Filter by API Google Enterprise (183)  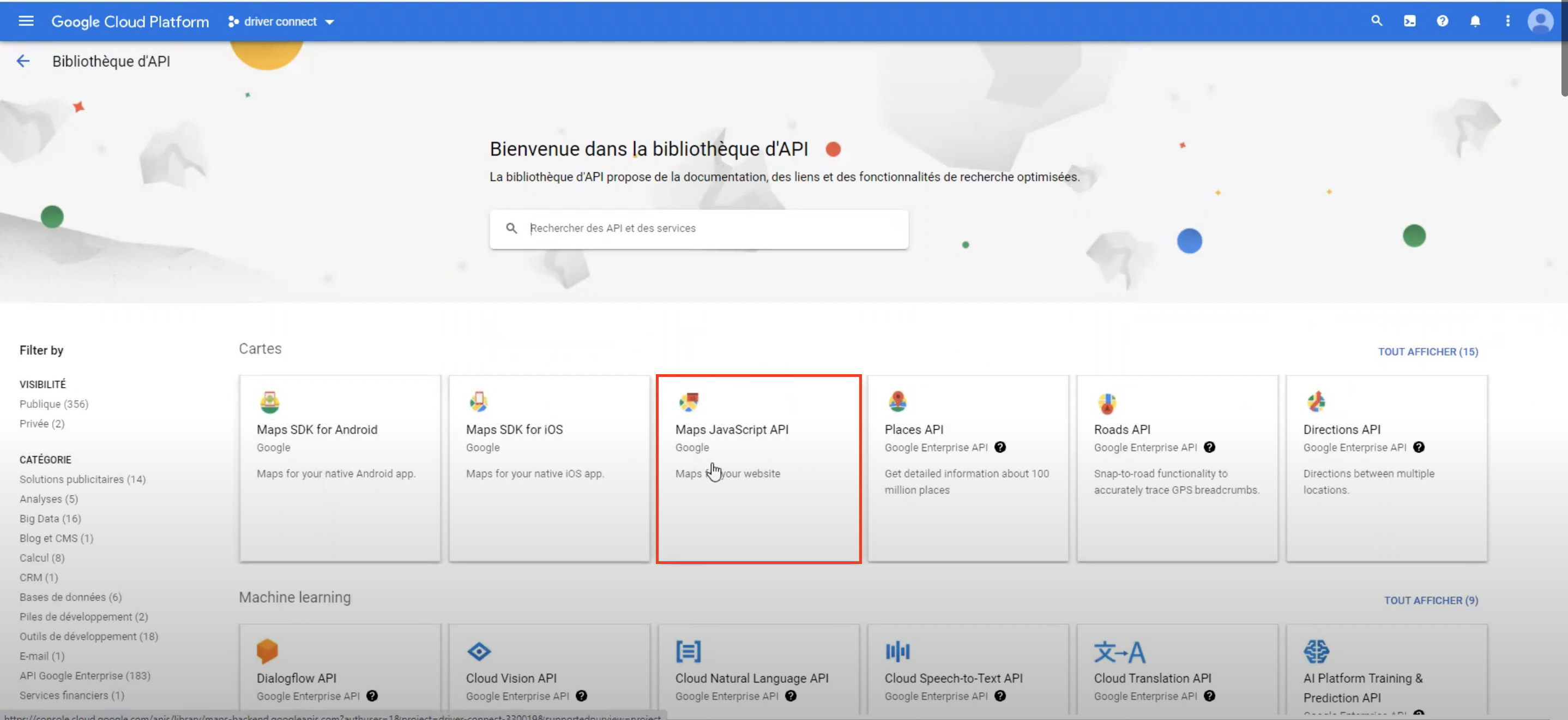[85, 675]
